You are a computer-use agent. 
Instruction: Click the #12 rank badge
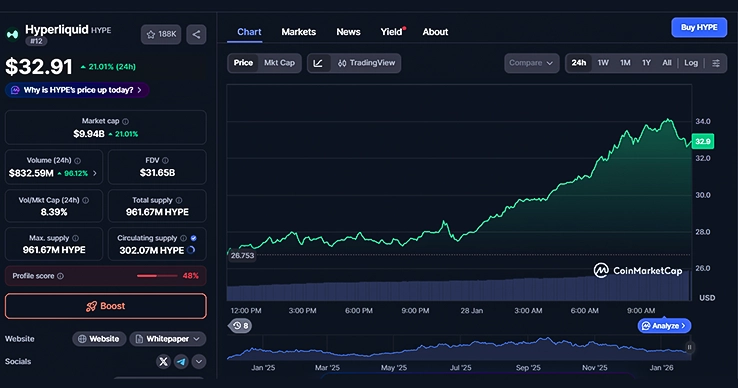point(36,41)
